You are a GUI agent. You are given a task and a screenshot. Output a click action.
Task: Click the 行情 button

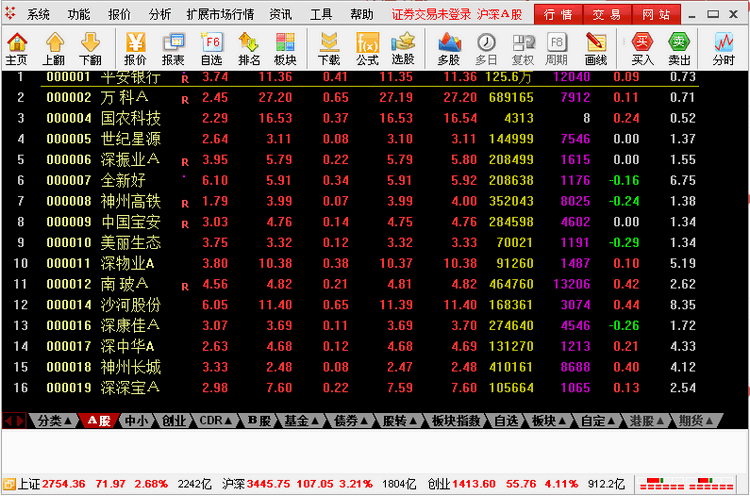[558, 14]
